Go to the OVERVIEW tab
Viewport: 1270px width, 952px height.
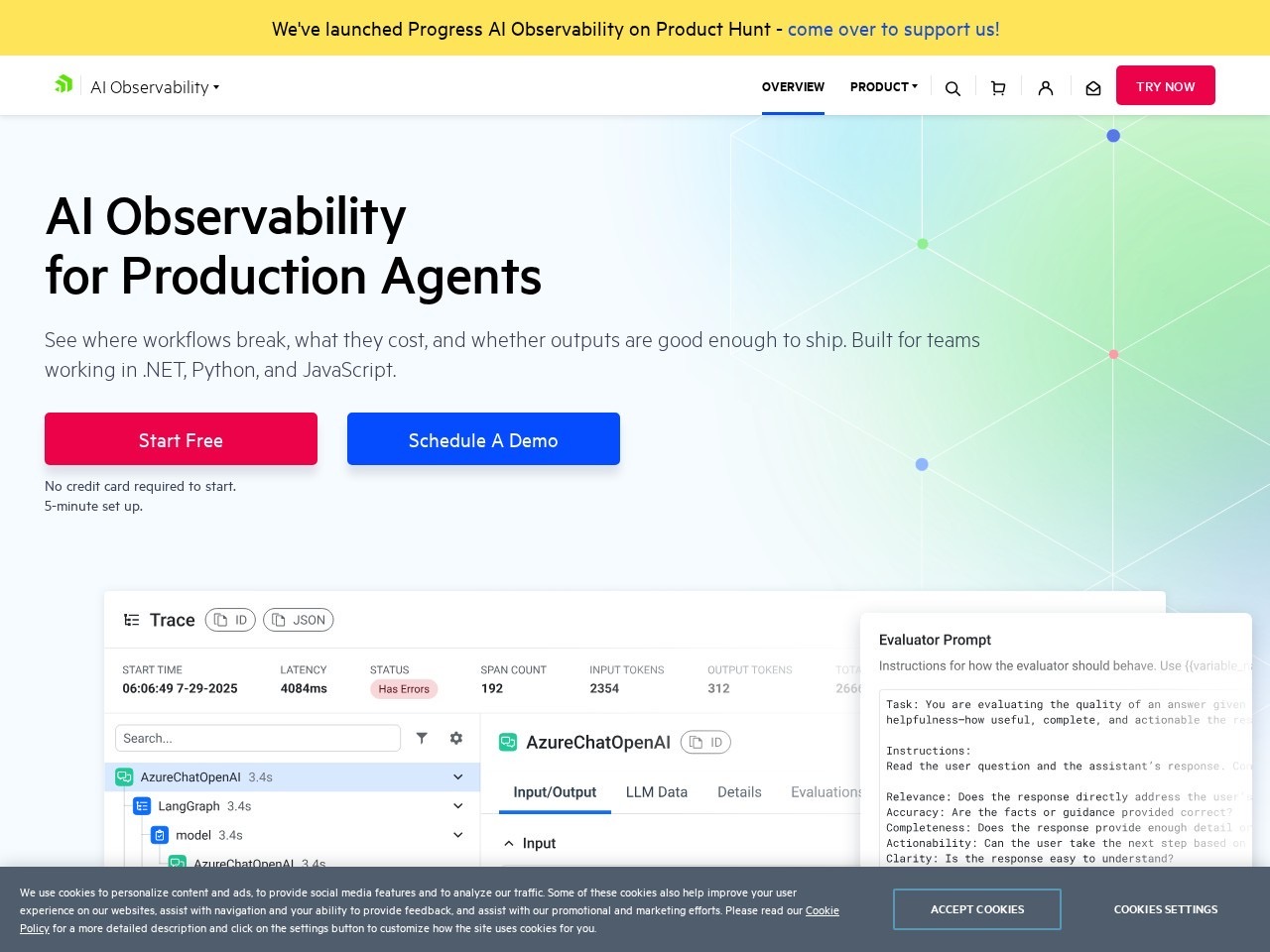click(793, 86)
